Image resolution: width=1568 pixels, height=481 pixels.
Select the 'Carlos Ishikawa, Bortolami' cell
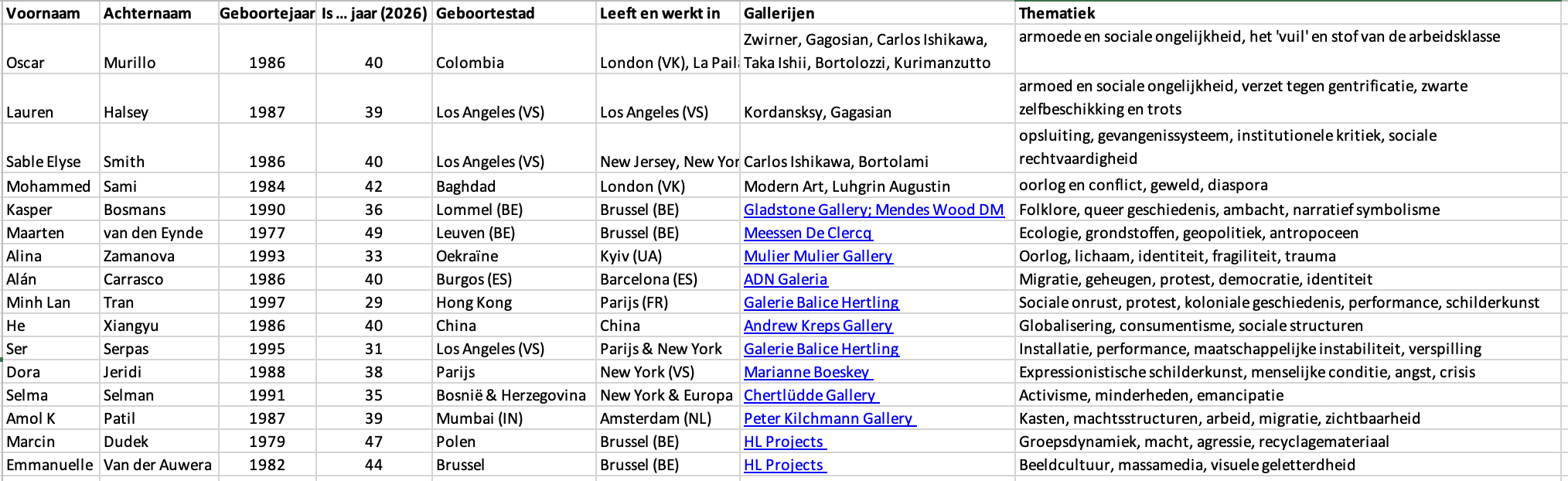tap(878, 148)
